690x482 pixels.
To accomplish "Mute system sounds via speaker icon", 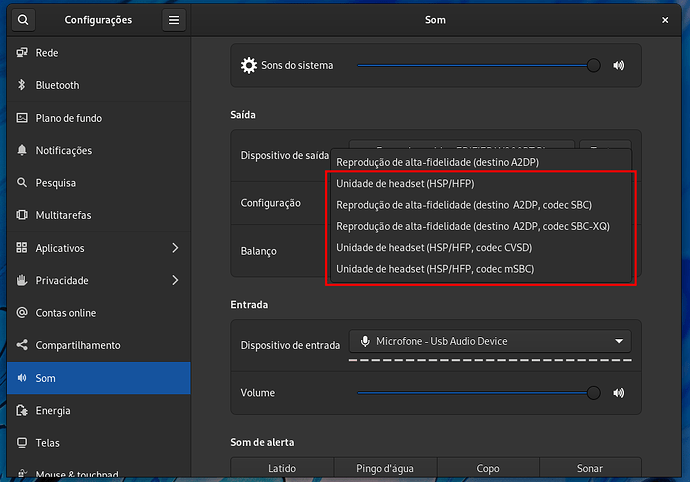I will (619, 66).
